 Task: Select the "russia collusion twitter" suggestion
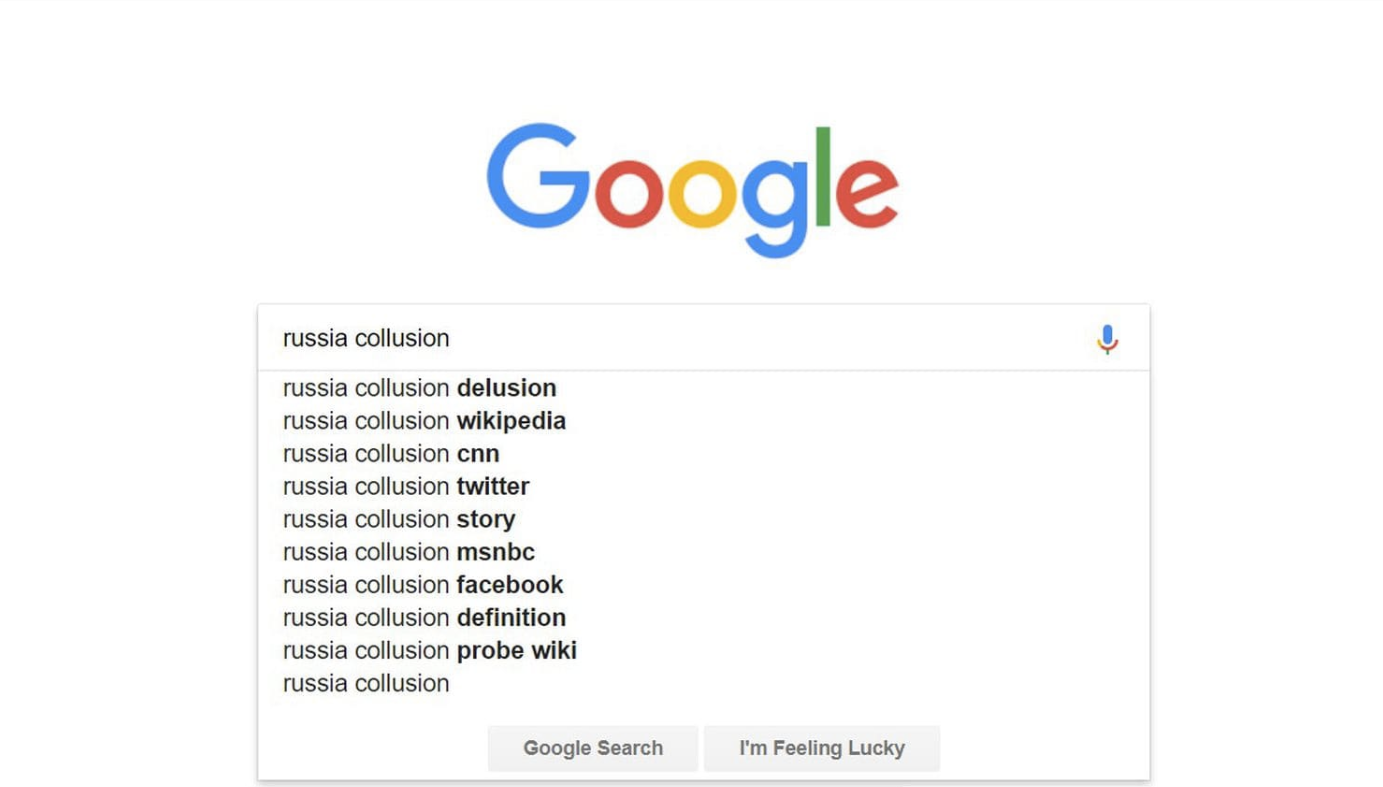click(x=406, y=487)
